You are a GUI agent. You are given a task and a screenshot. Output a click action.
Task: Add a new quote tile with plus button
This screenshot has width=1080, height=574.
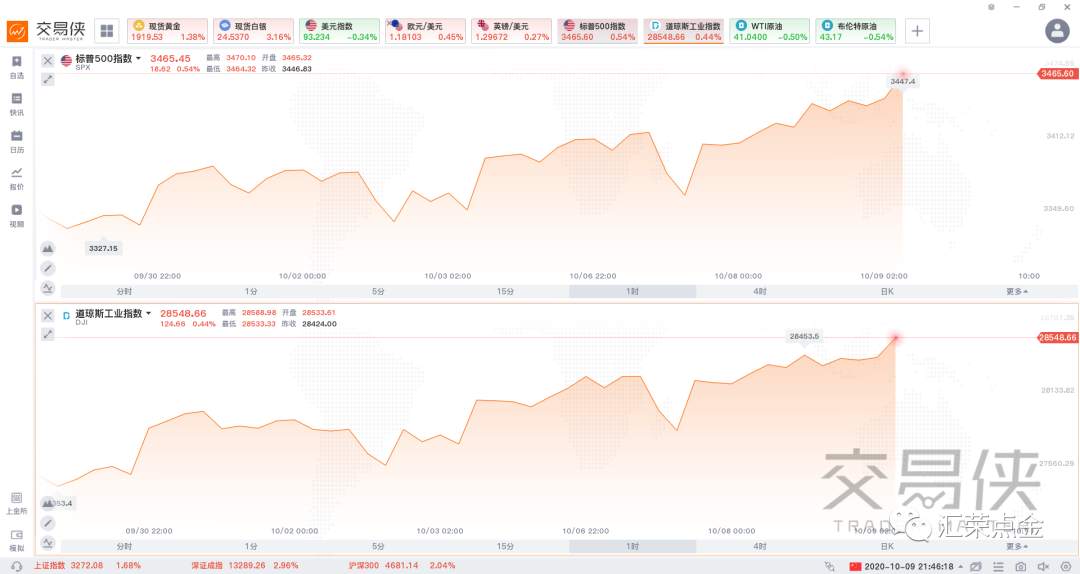917,31
